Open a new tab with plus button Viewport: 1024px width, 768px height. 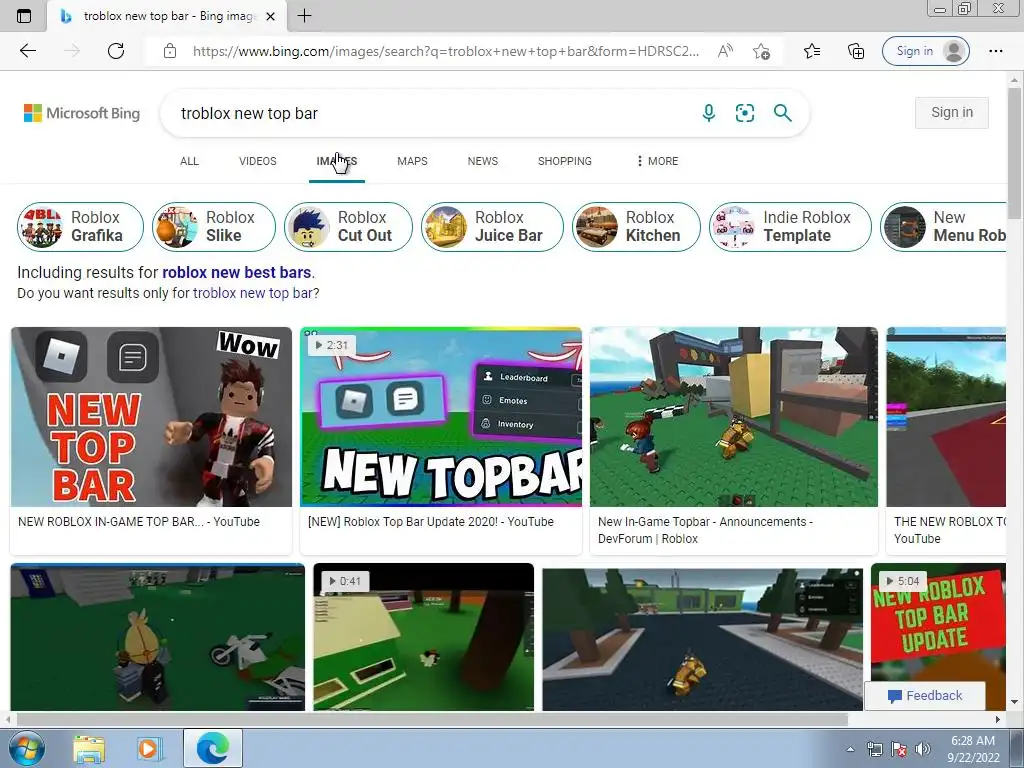click(304, 16)
